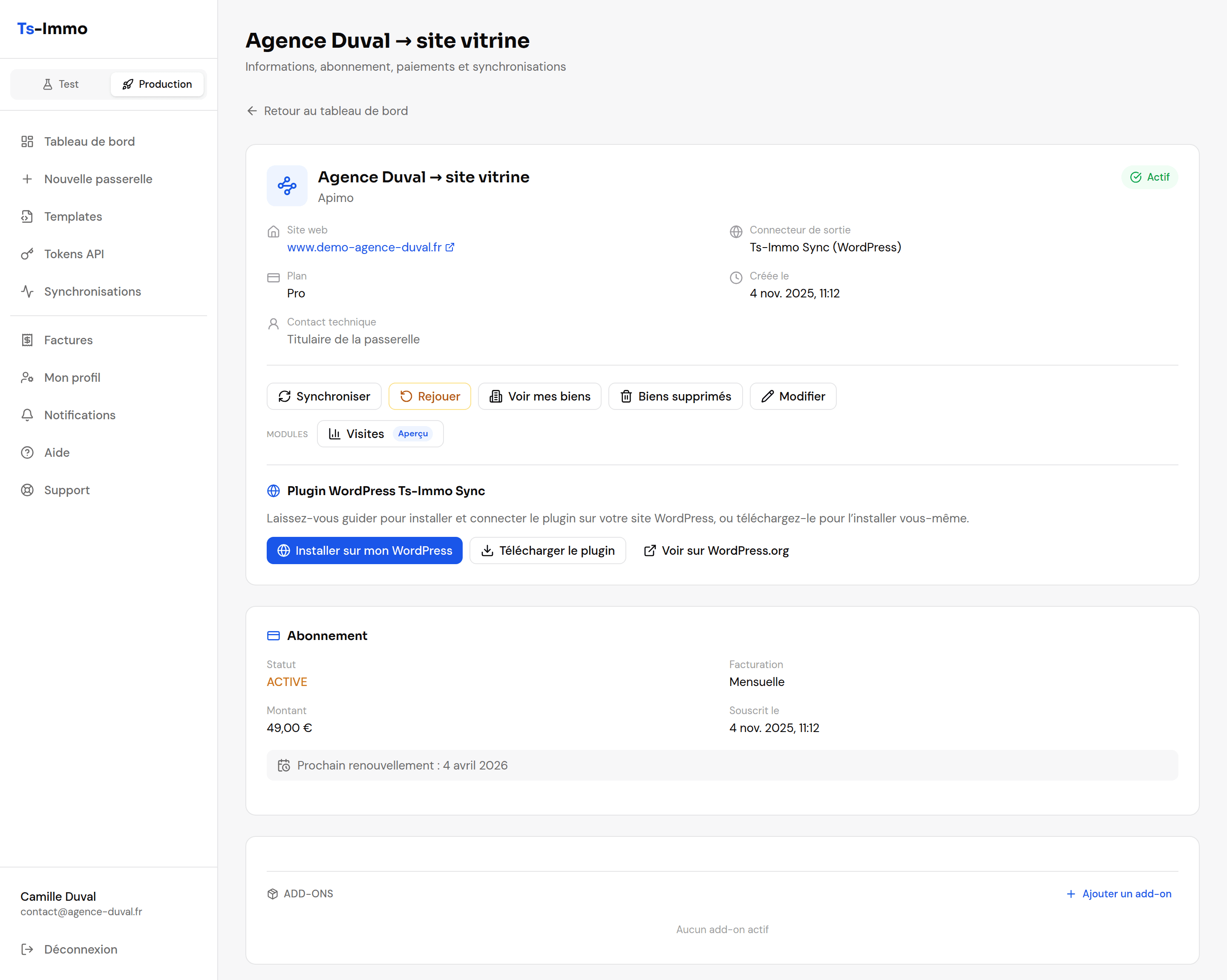Click the Ts-Immo Sync (WordPress) connector value

(x=825, y=247)
